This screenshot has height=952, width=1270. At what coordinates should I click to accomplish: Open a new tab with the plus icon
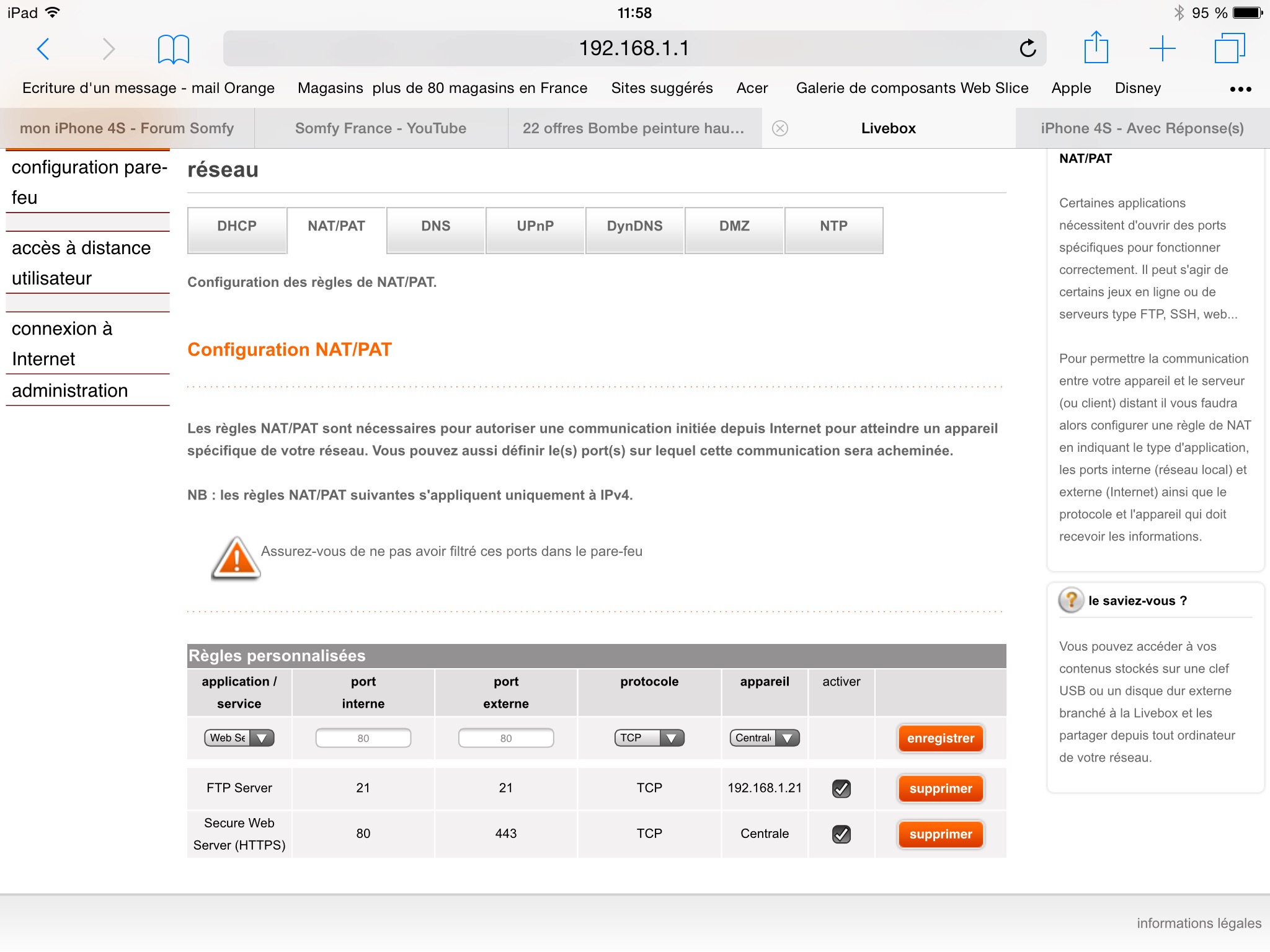coord(1162,48)
